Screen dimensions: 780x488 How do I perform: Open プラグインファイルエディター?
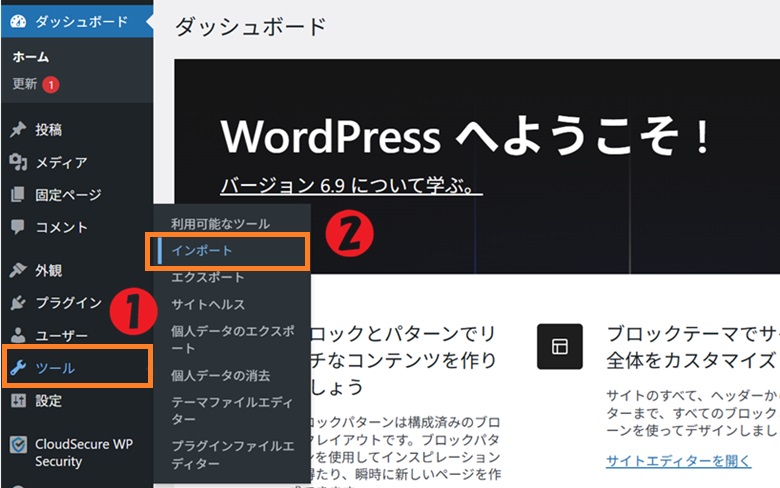233,455
